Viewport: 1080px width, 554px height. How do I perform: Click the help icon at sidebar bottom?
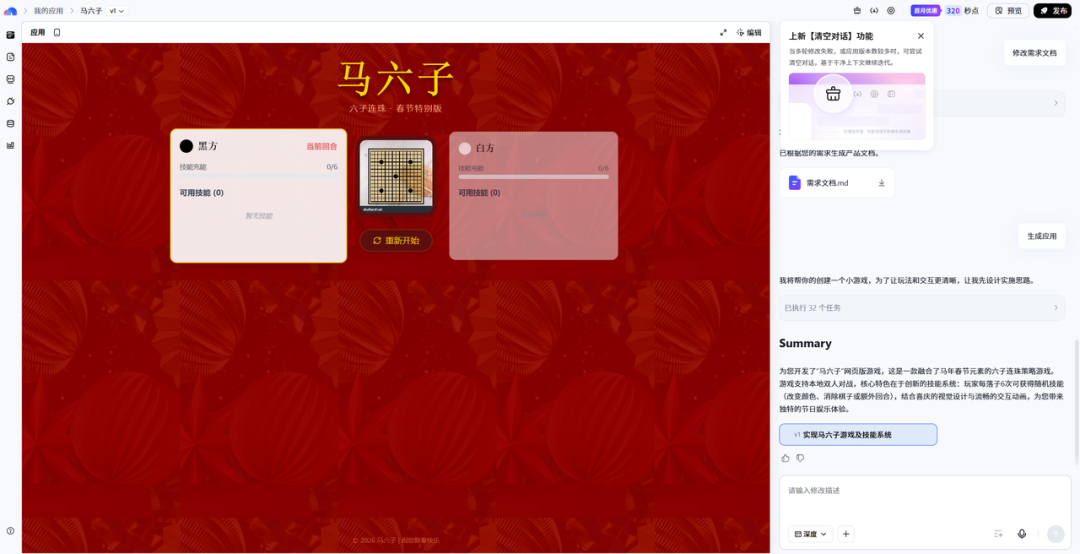click(10, 531)
